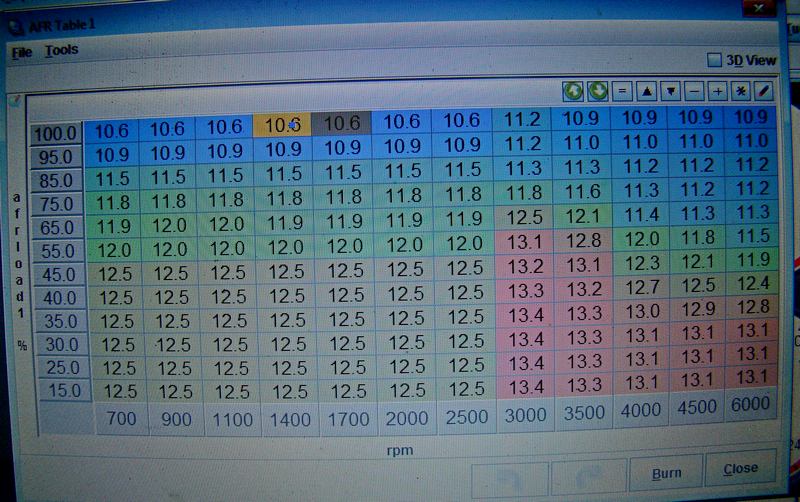Image resolution: width=800 pixels, height=502 pixels.
Task: Click the asterisk multiply icon
Action: (741, 91)
